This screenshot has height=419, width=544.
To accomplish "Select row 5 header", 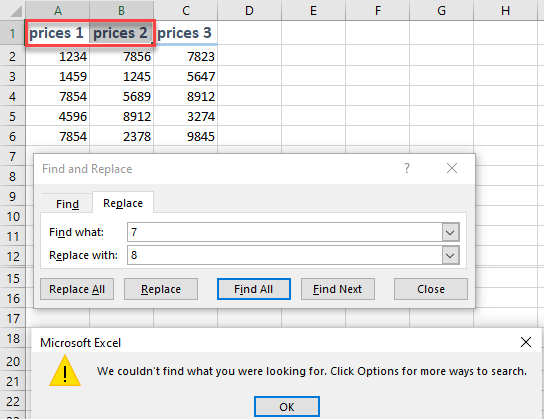I will coord(12,116).
